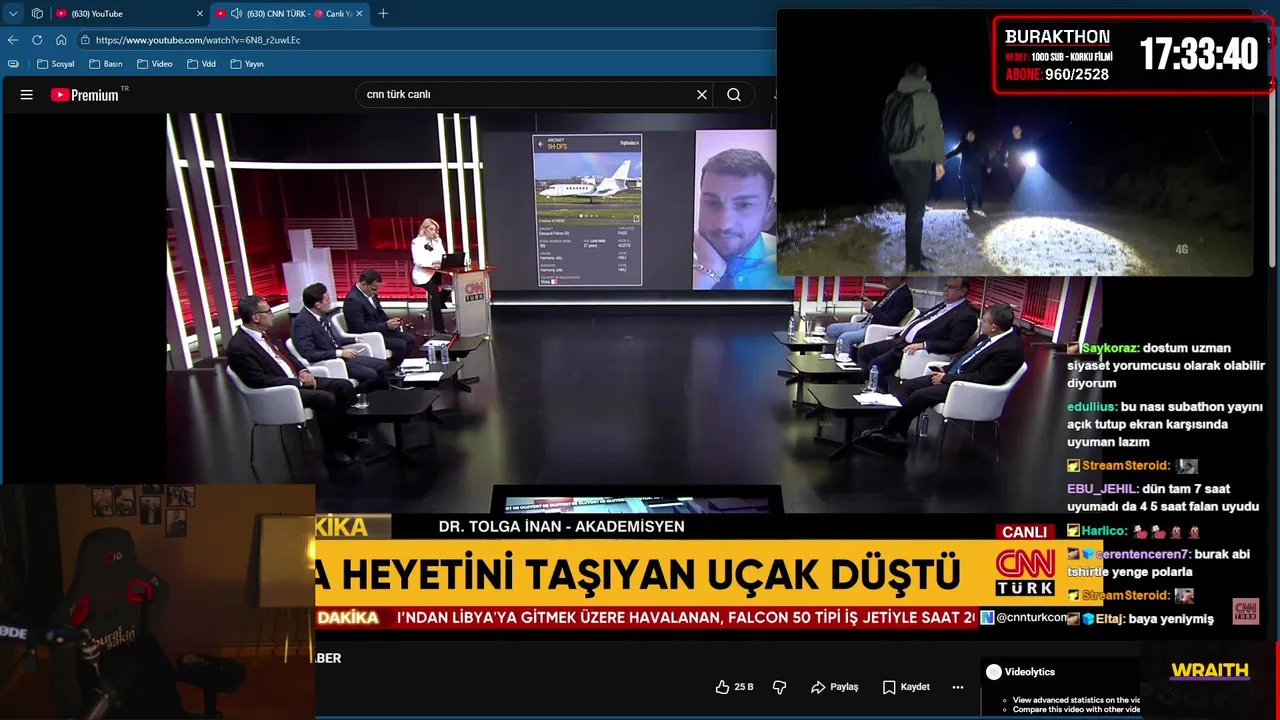Click 'DR. TOLGA İNAN - AKADEMİSYEN' caption
This screenshot has height=720, width=1280.
561,527
